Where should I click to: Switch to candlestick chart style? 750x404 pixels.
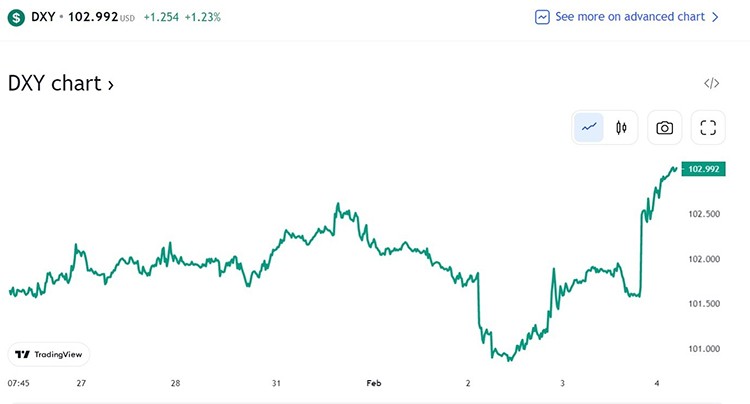point(621,127)
